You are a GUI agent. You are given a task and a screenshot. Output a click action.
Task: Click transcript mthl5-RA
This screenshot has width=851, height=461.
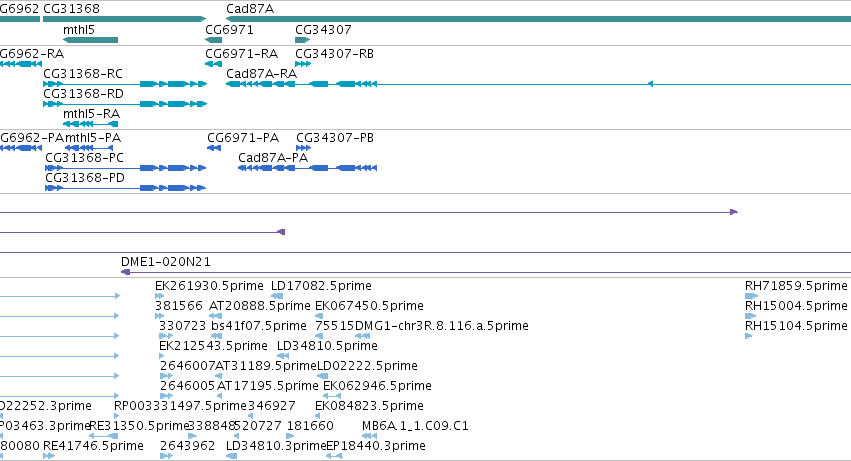pyautogui.click(x=91, y=114)
